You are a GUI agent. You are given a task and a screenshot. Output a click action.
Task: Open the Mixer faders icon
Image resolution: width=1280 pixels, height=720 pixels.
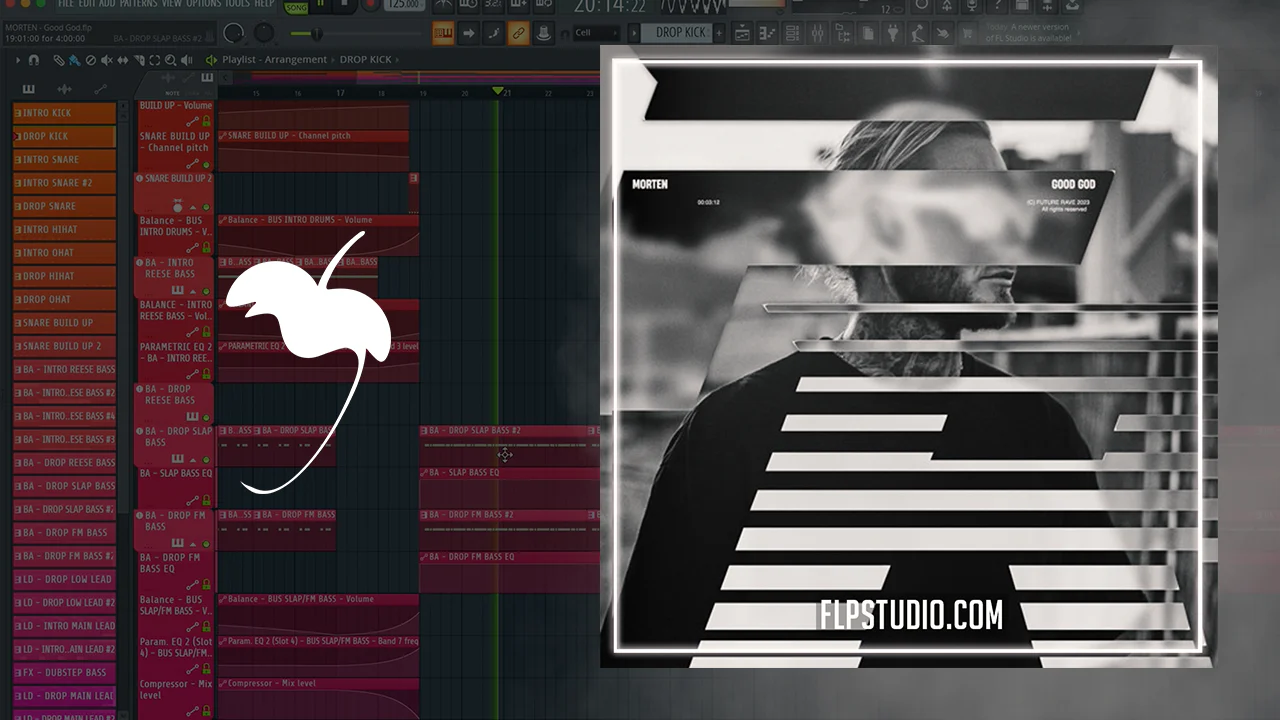(818, 33)
